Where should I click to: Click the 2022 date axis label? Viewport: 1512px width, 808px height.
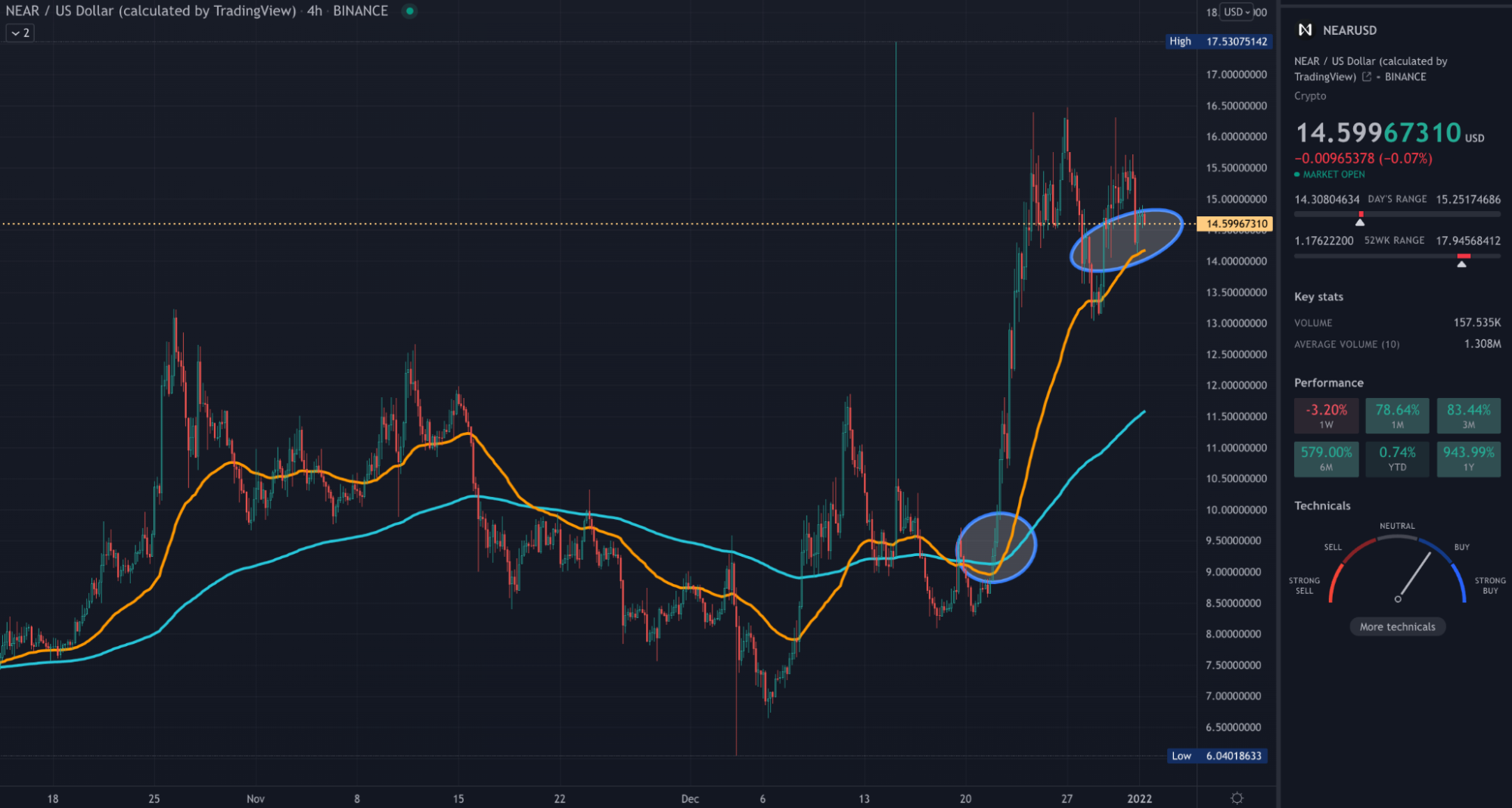pyautogui.click(x=1139, y=799)
